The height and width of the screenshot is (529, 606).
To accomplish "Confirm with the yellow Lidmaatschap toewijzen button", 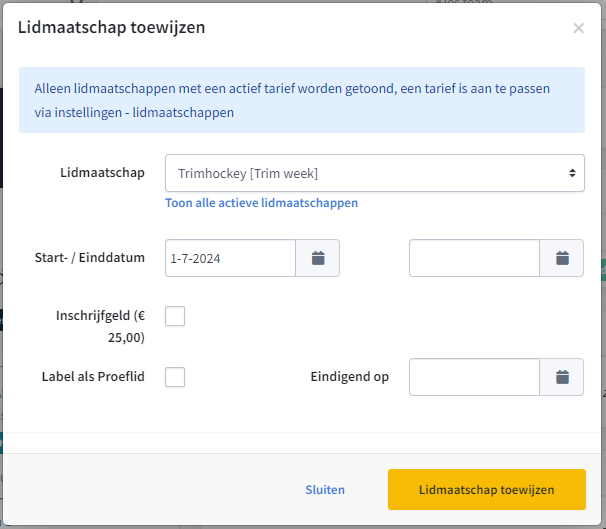I will pos(487,490).
